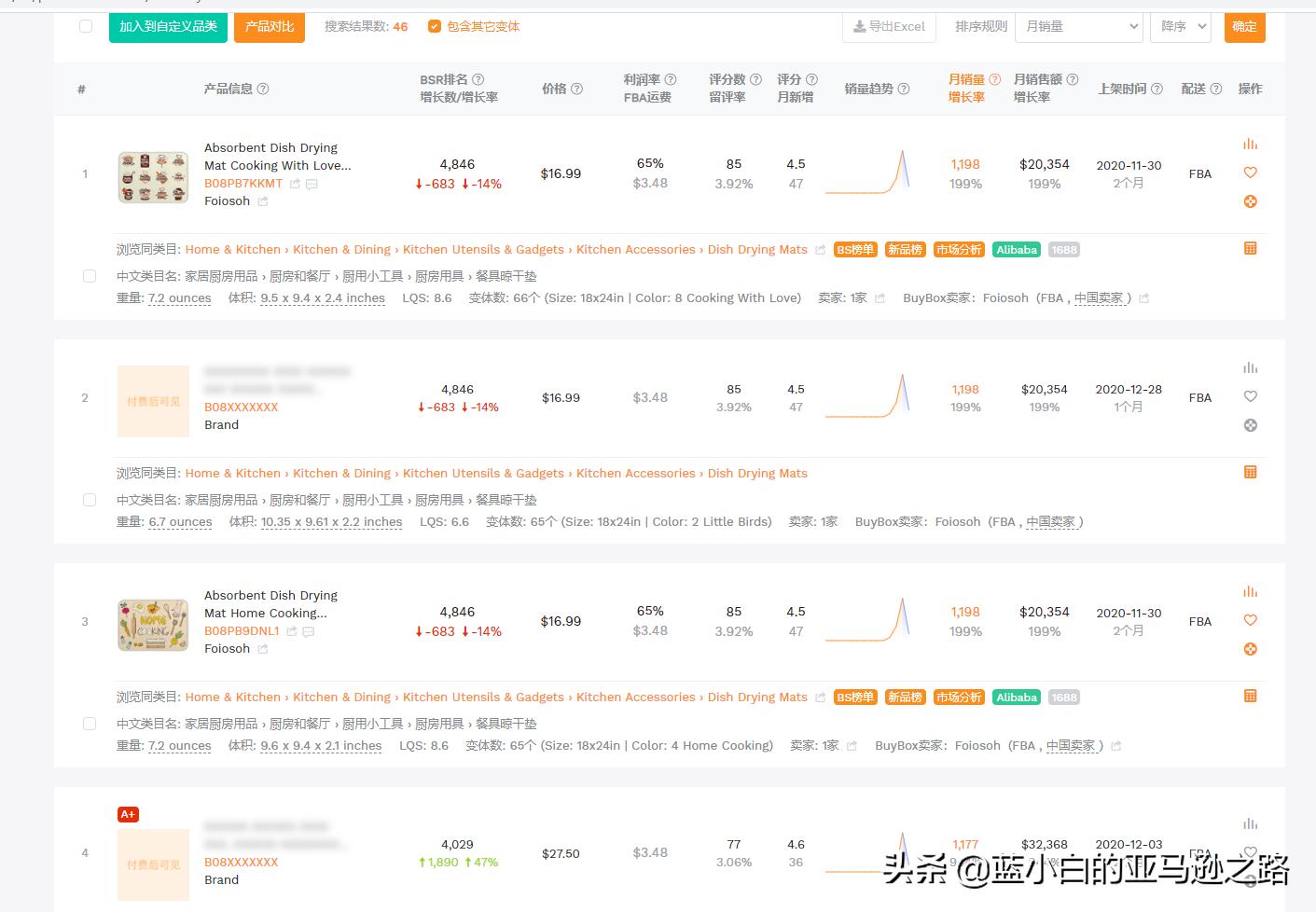Enable the 包含其它变体 checkbox
Viewport: 1316px width, 912px height.
[435, 26]
